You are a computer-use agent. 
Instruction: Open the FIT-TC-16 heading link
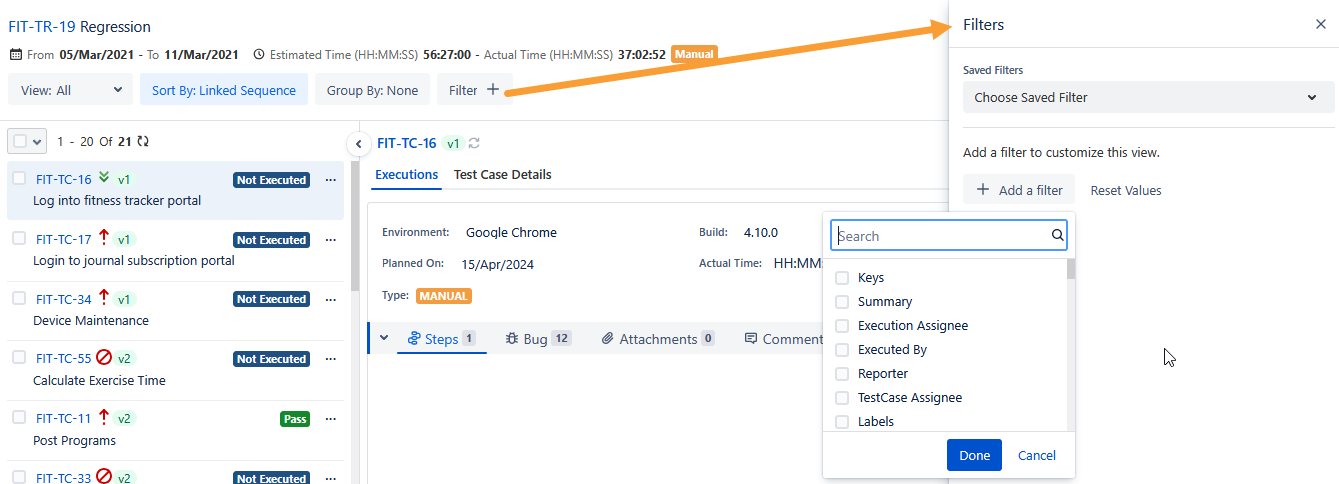coord(406,143)
